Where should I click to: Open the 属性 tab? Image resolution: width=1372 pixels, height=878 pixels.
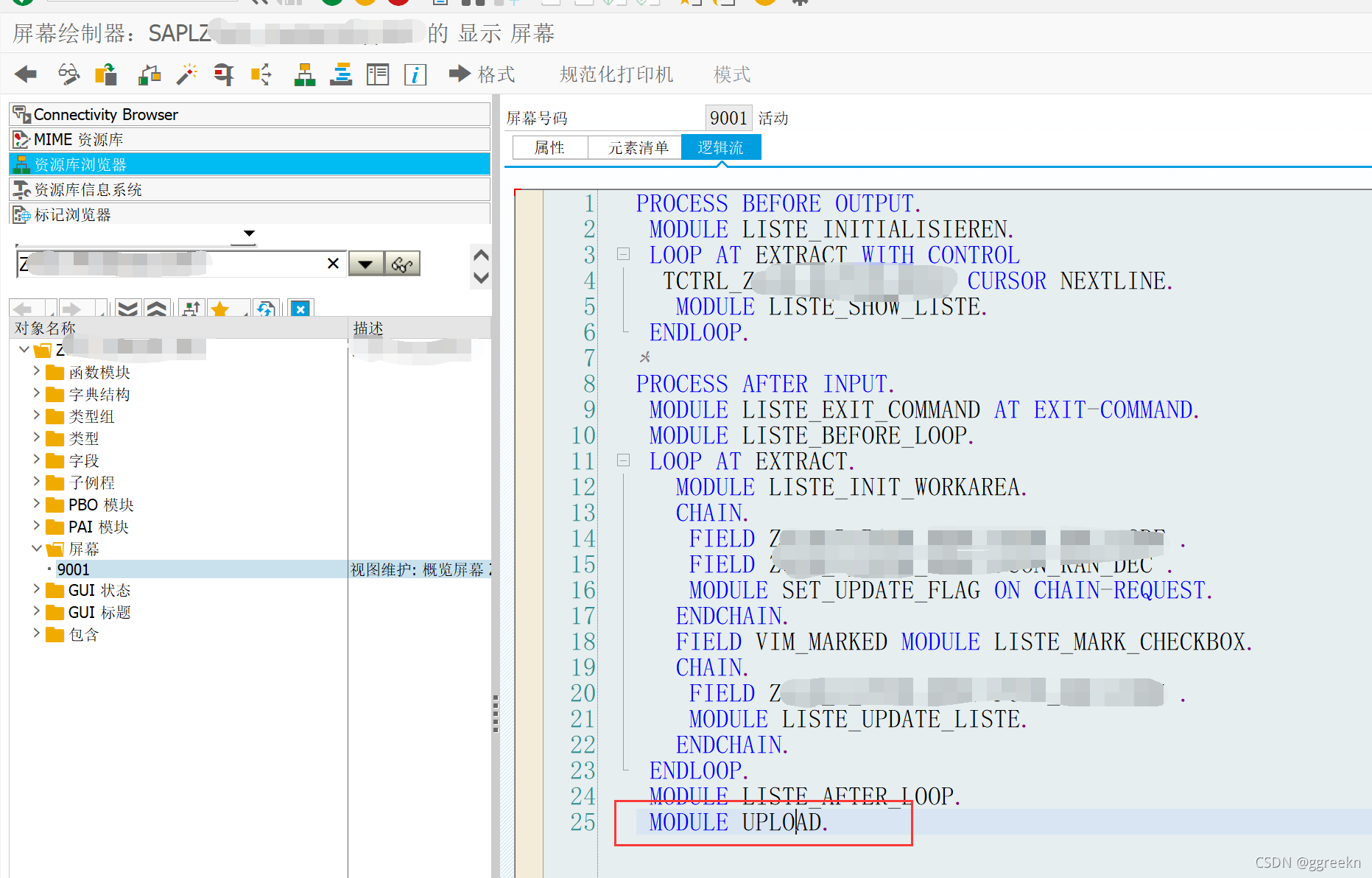[x=549, y=147]
